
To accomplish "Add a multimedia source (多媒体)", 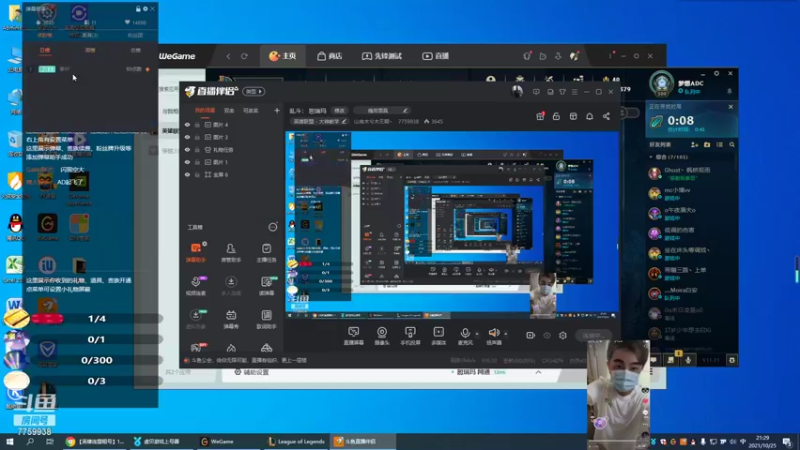I will click(438, 336).
